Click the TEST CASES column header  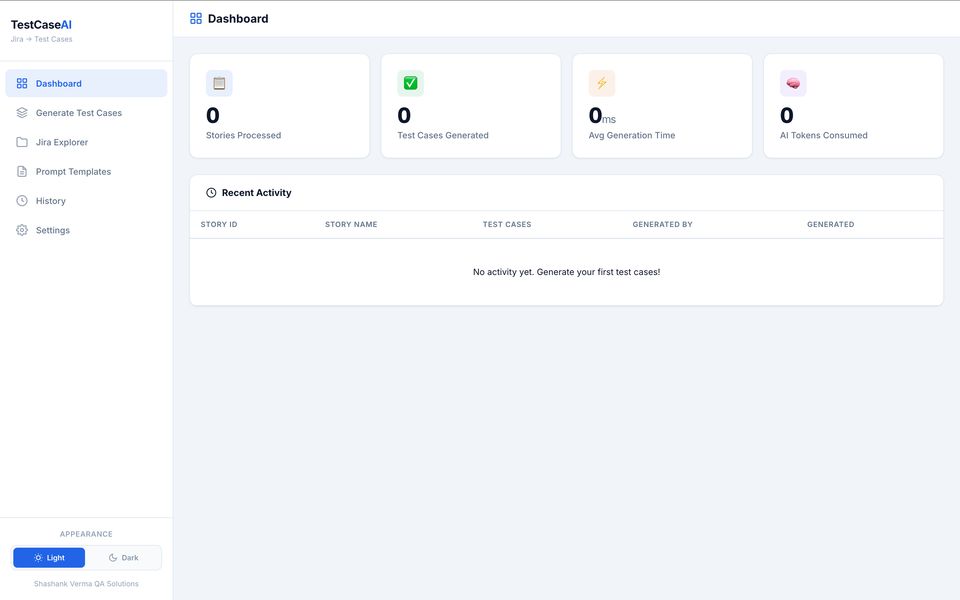pyautogui.click(x=507, y=225)
